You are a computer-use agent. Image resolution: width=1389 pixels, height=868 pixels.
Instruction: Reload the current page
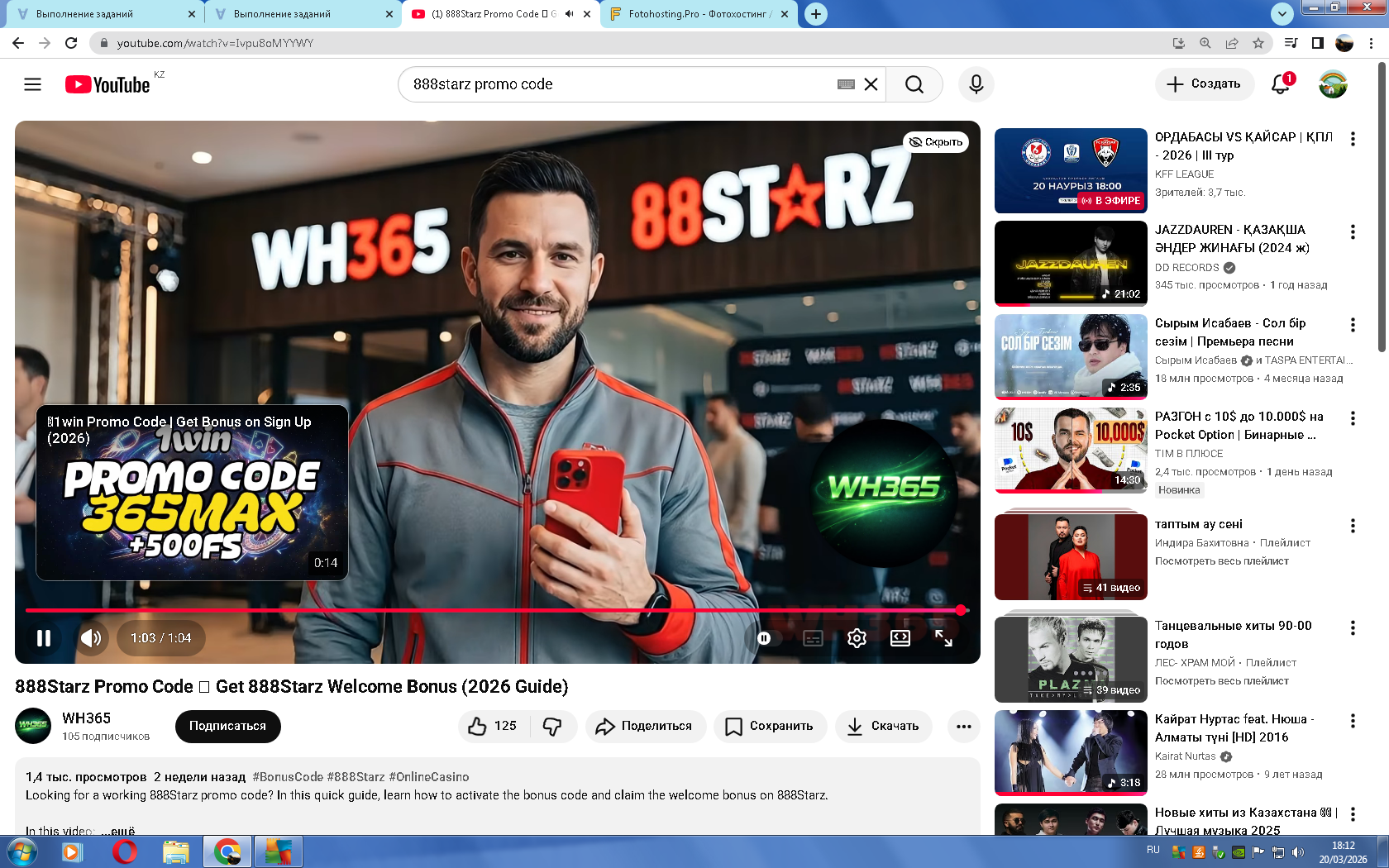pyautogui.click(x=71, y=43)
